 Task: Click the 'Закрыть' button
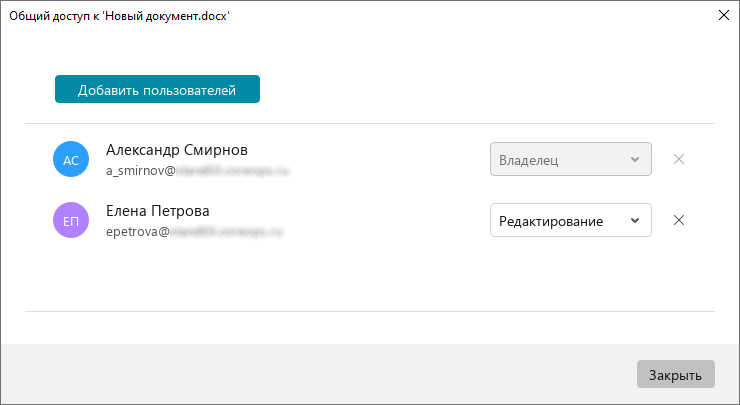point(676,374)
